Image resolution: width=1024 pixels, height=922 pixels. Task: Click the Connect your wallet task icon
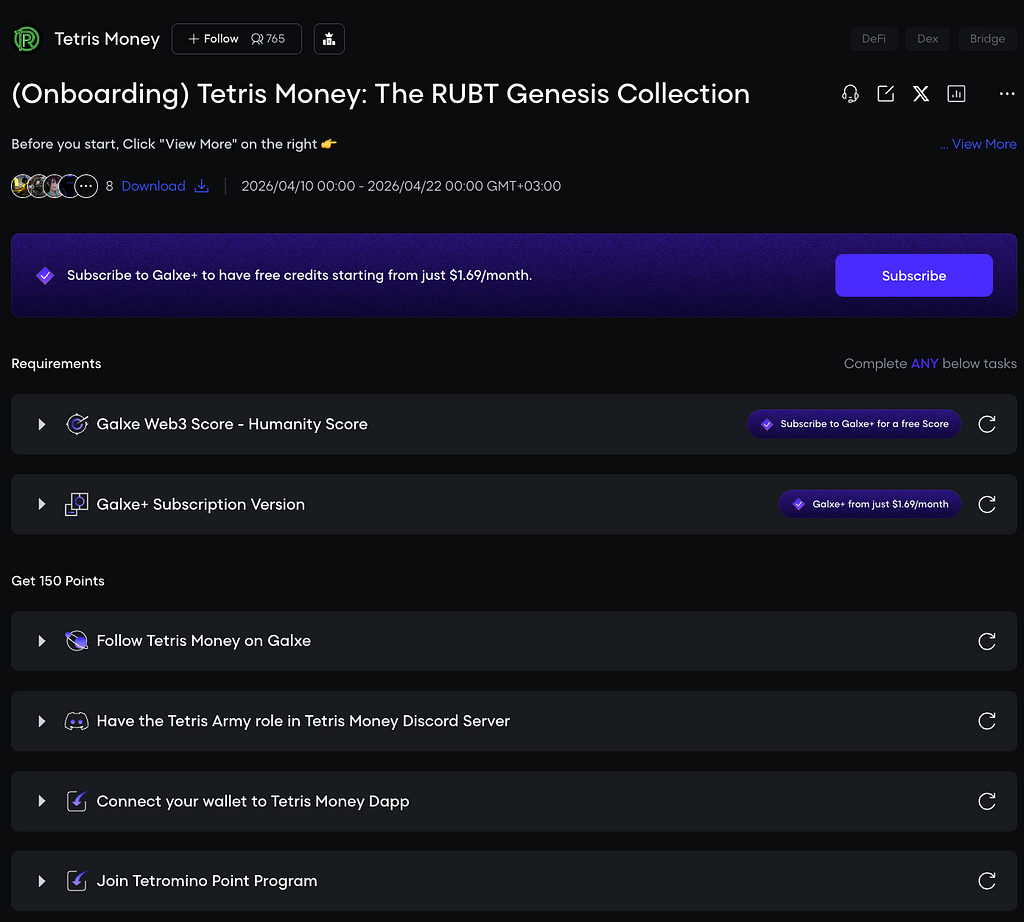pyautogui.click(x=76, y=802)
